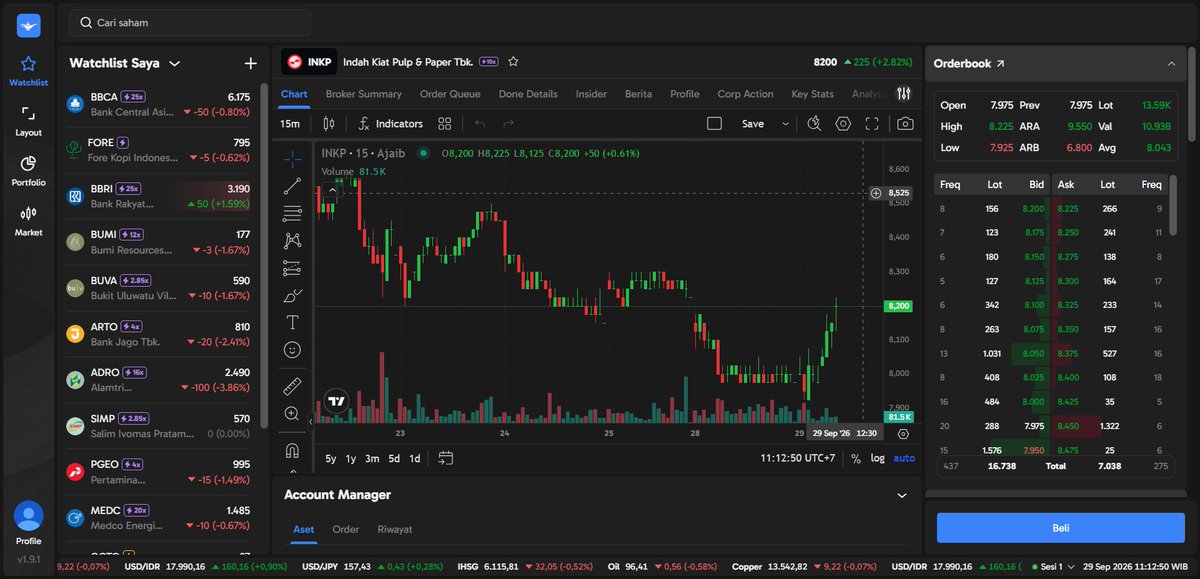Switch to the Insider tab

coord(591,94)
